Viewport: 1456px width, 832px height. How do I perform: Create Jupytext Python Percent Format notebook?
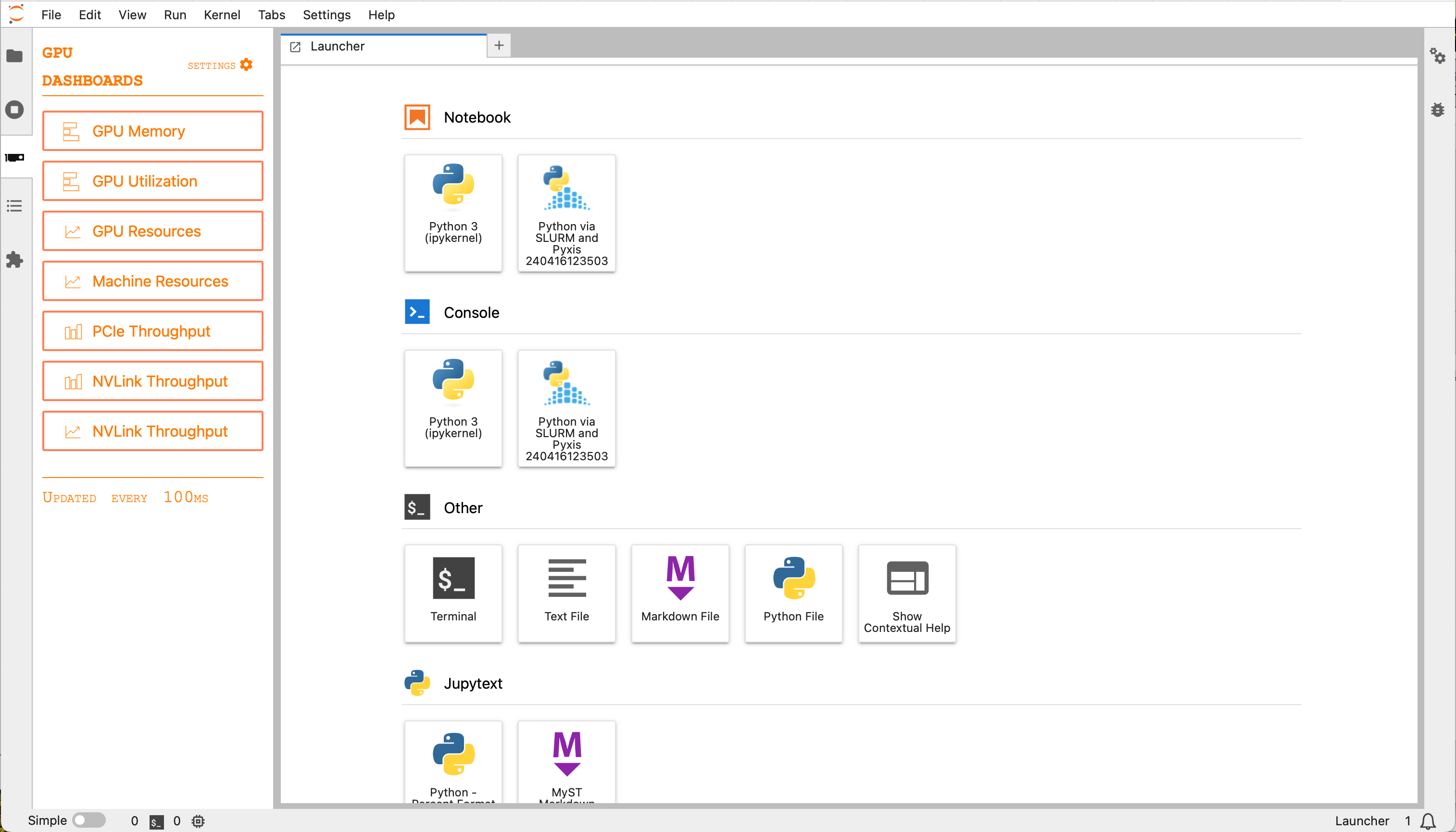[x=453, y=762]
